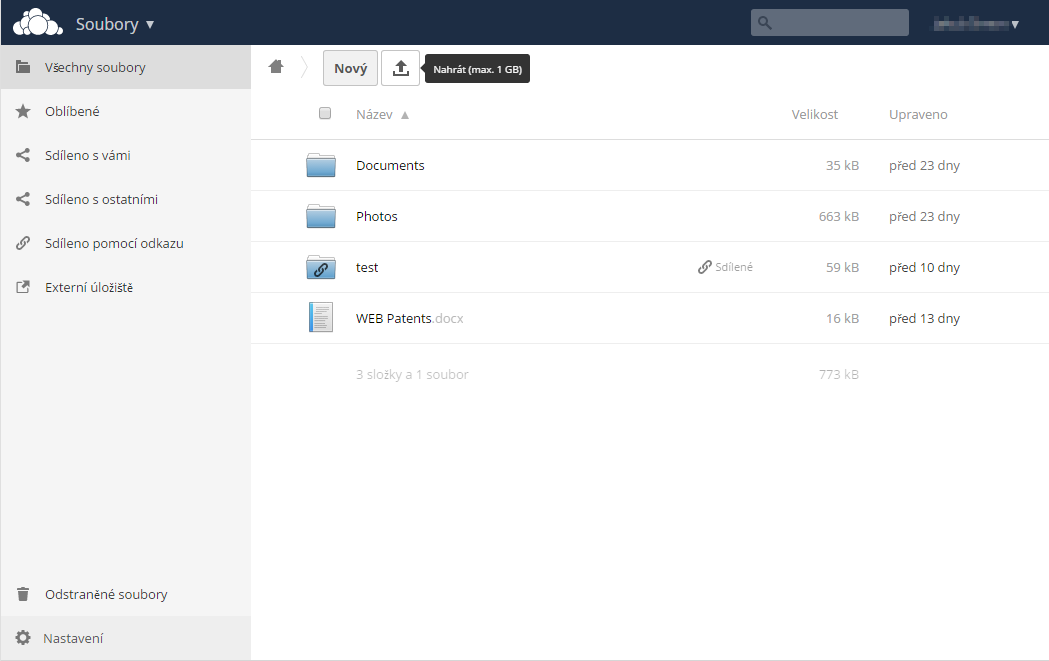Click 16 kB size of WEB Patents
1049x661 pixels.
point(842,318)
